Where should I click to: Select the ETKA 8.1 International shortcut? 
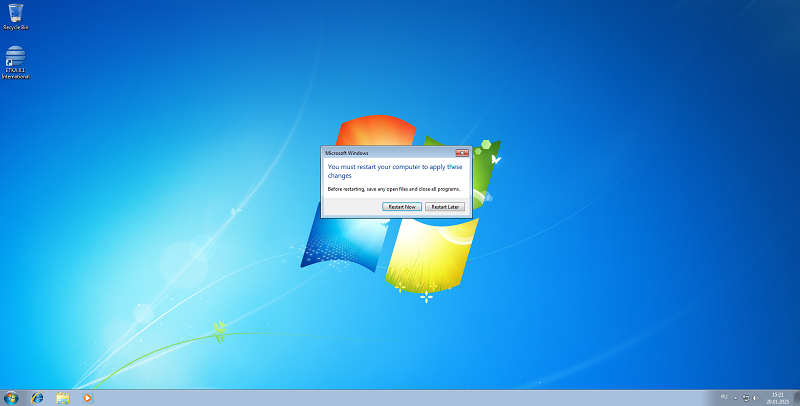tap(15, 62)
